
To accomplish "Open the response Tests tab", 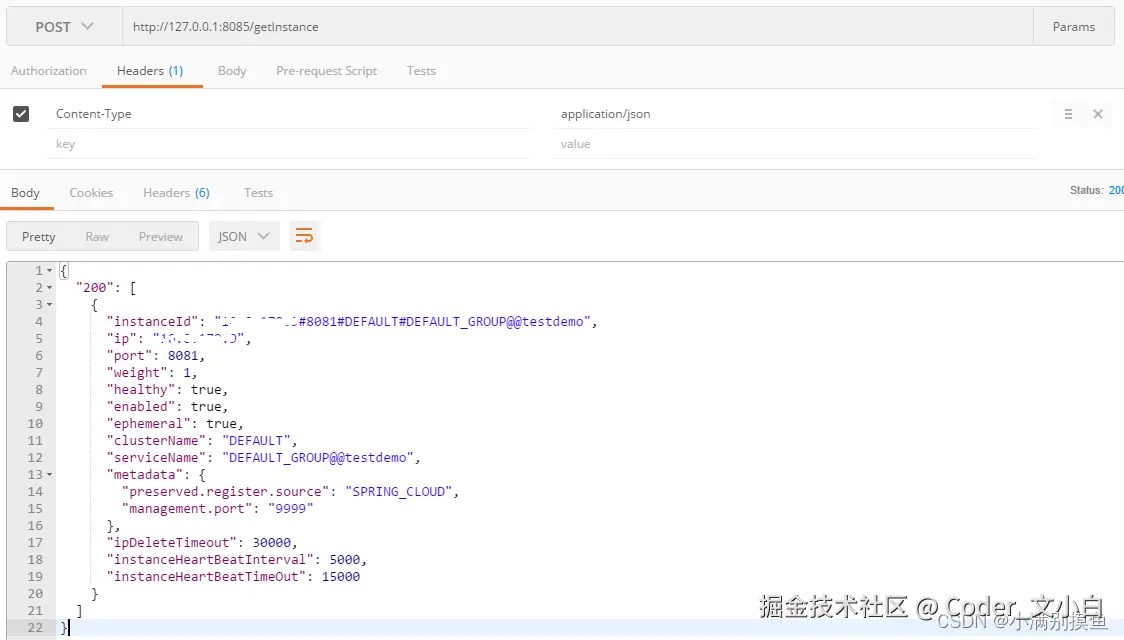I will (258, 193).
